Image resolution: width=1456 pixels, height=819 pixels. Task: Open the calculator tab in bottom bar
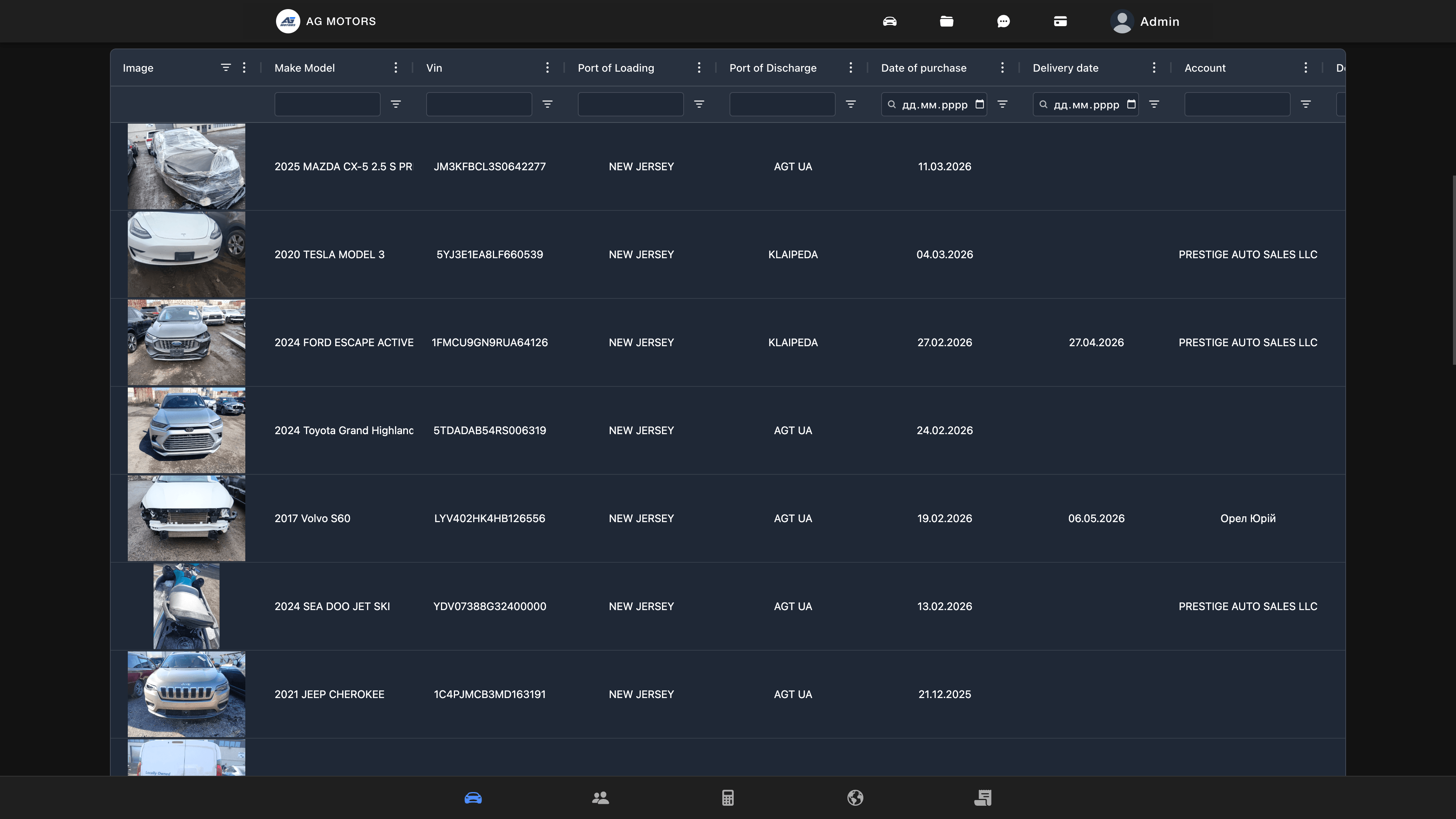pos(728,797)
